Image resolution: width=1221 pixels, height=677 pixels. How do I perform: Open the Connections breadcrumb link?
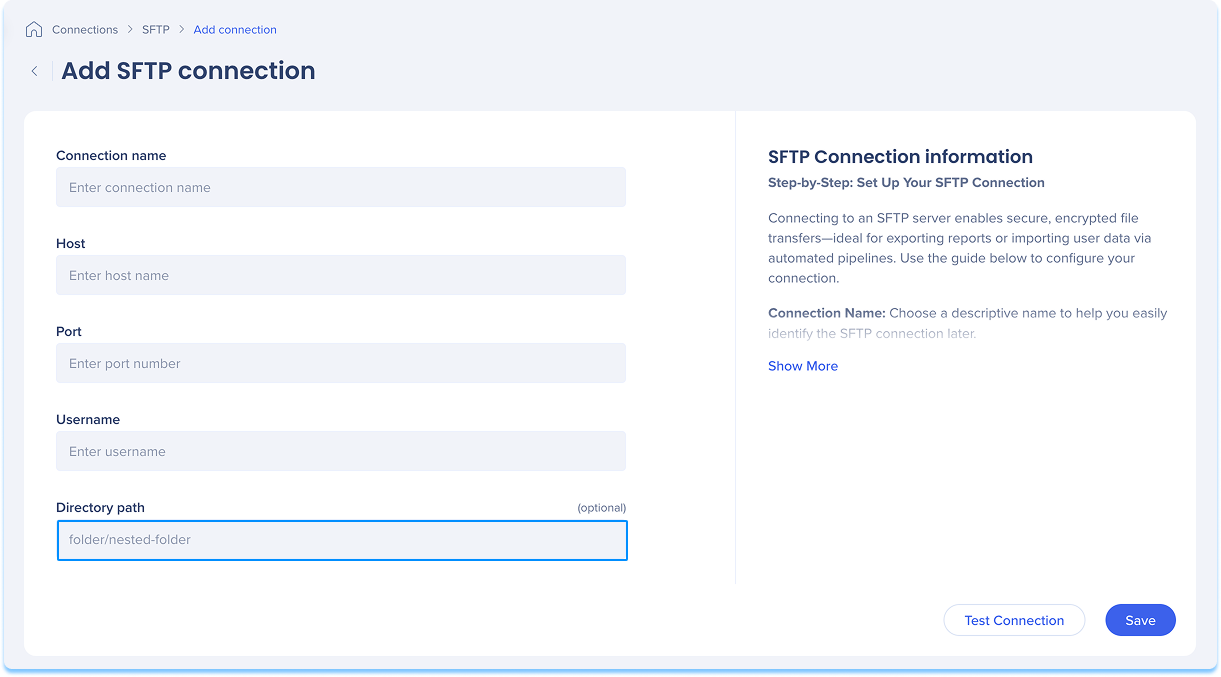(x=85, y=30)
